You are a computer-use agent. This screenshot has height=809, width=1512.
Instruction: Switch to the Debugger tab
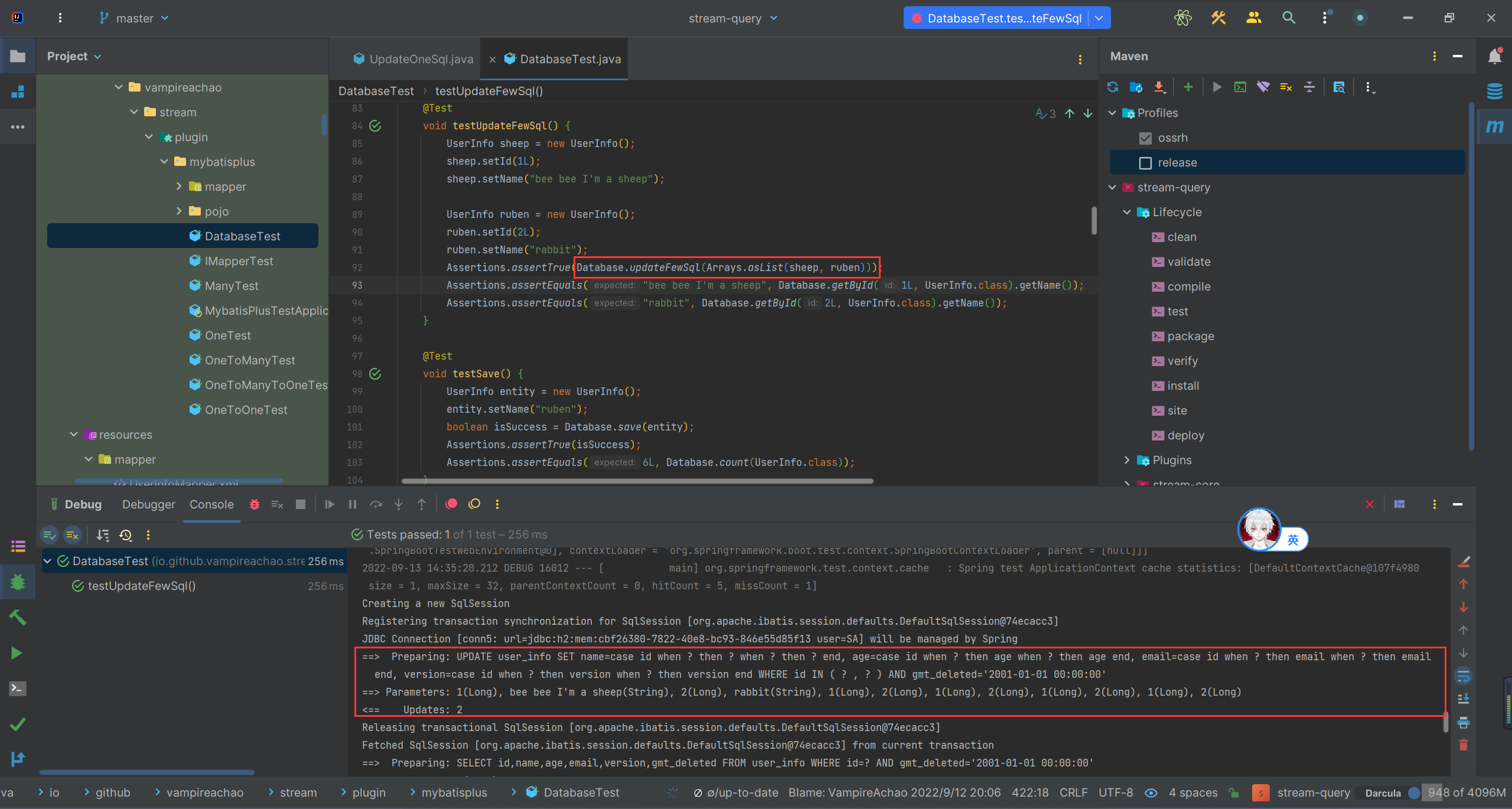pos(148,504)
